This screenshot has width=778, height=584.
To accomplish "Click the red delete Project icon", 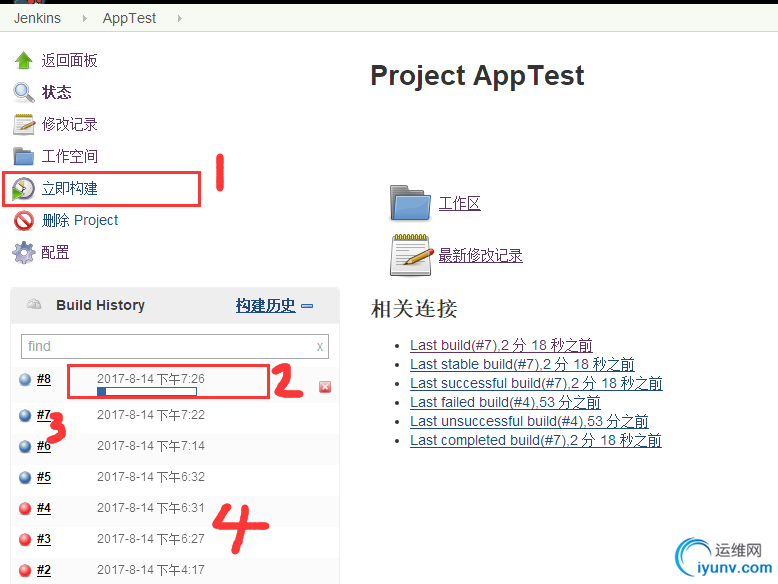I will pos(23,220).
